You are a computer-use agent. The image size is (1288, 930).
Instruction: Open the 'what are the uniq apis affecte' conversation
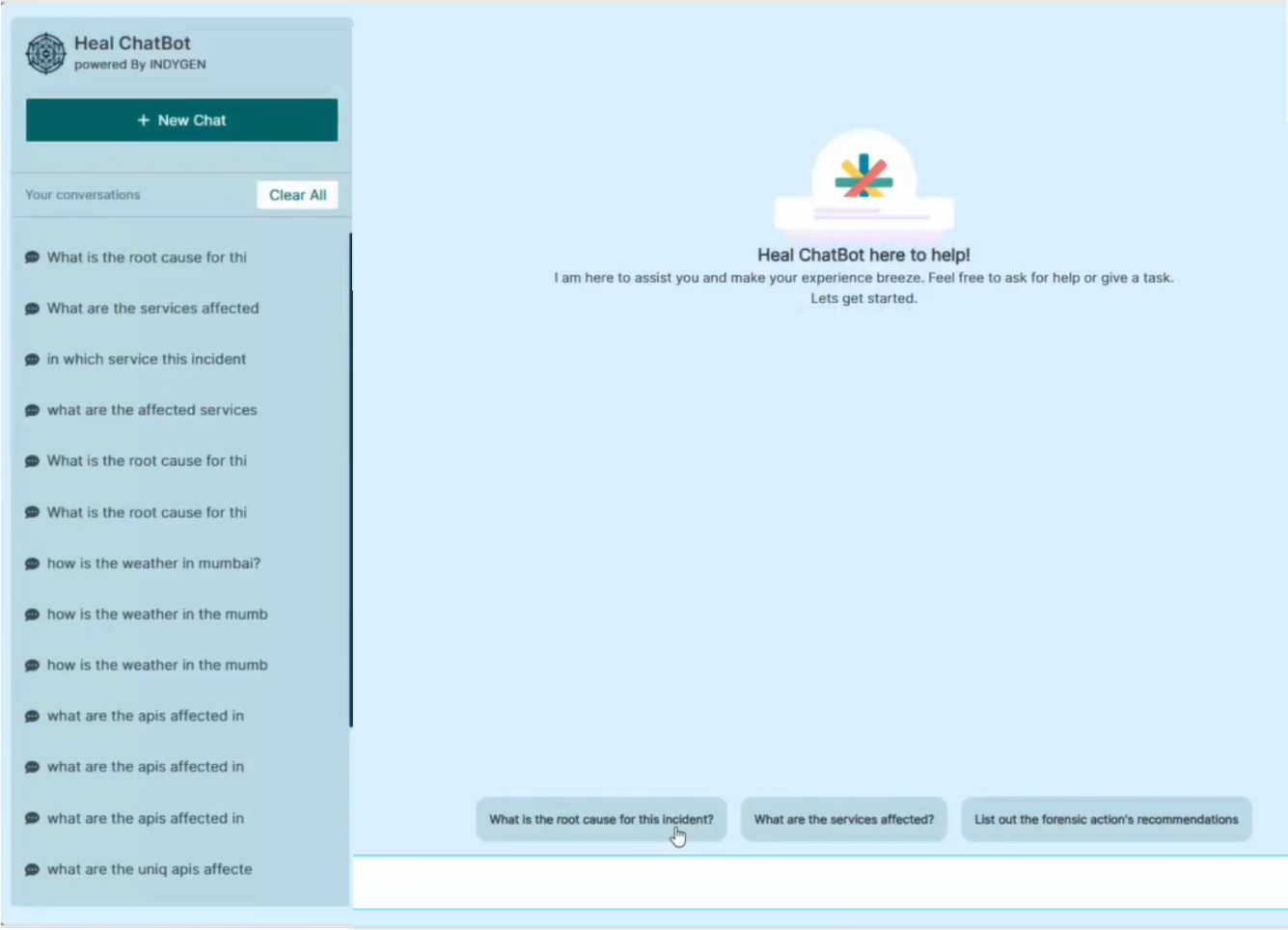click(x=150, y=869)
